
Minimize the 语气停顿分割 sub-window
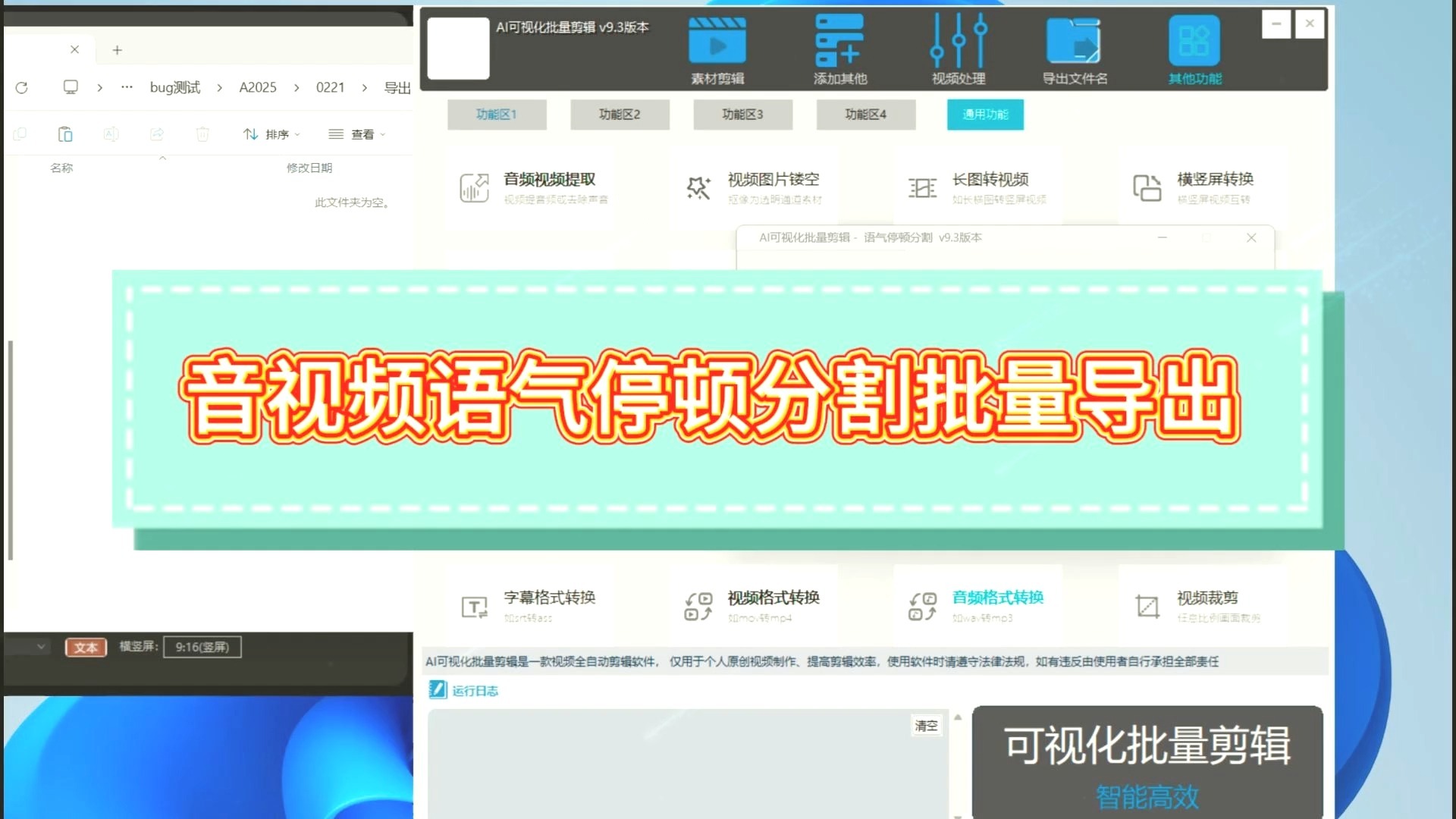pyautogui.click(x=1162, y=237)
